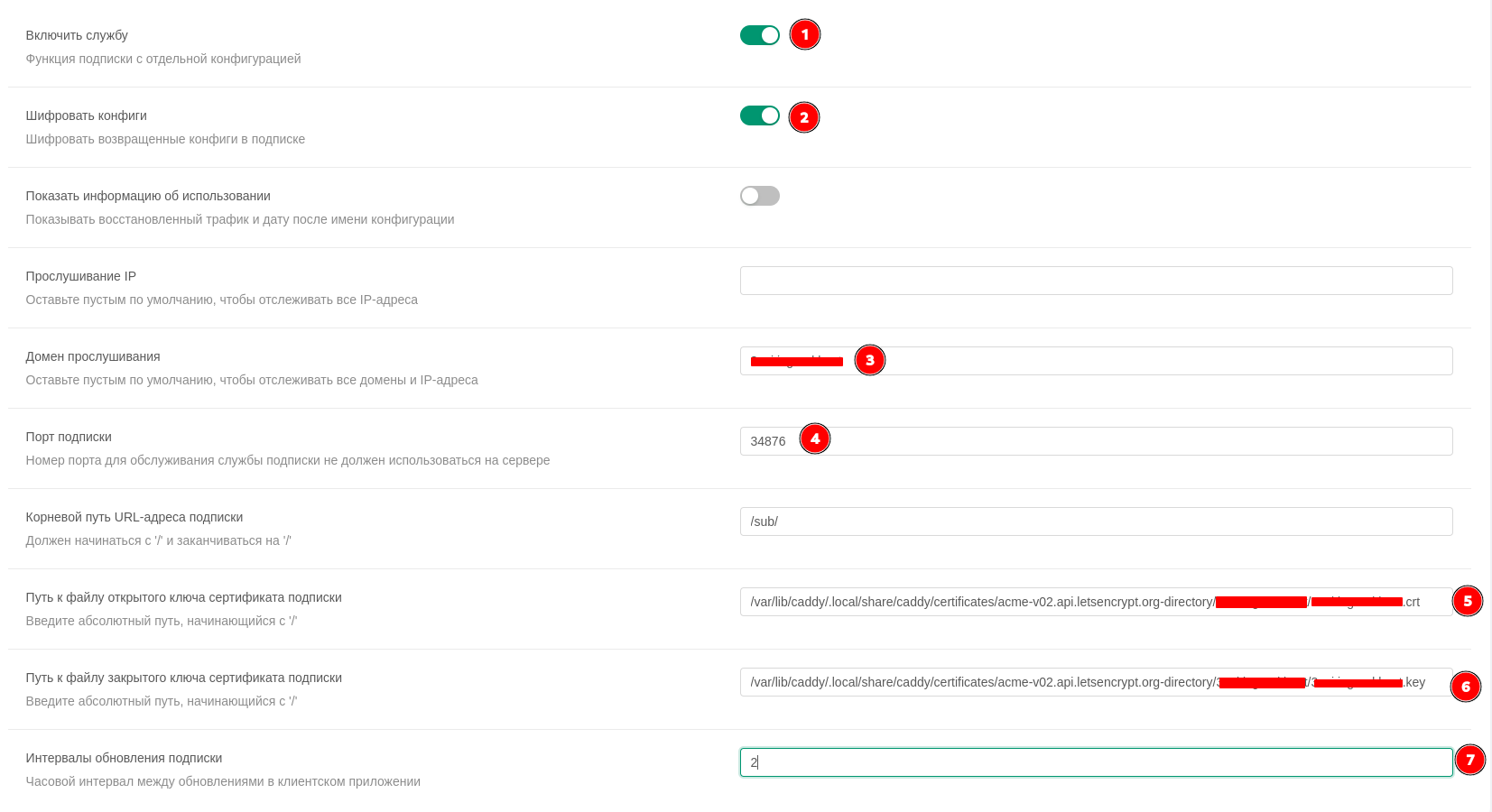This screenshot has height=812, width=1492.
Task: Click the red marker numbered 1
Action: [x=804, y=35]
